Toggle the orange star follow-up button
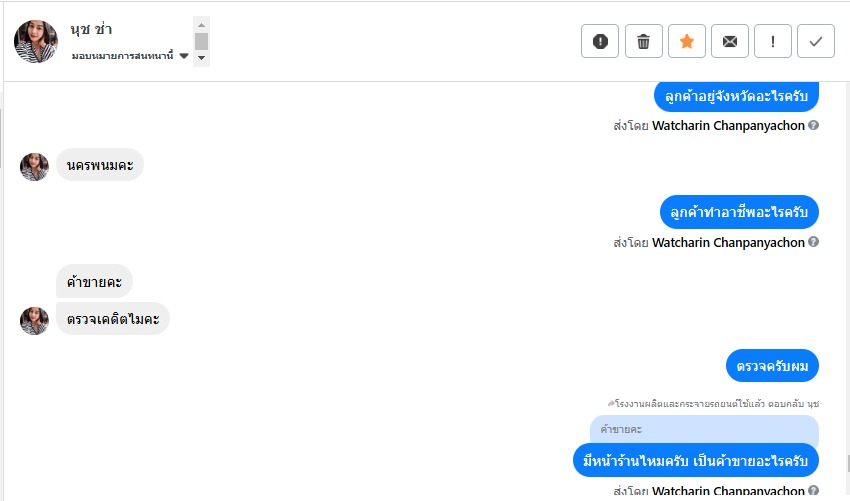 point(687,41)
